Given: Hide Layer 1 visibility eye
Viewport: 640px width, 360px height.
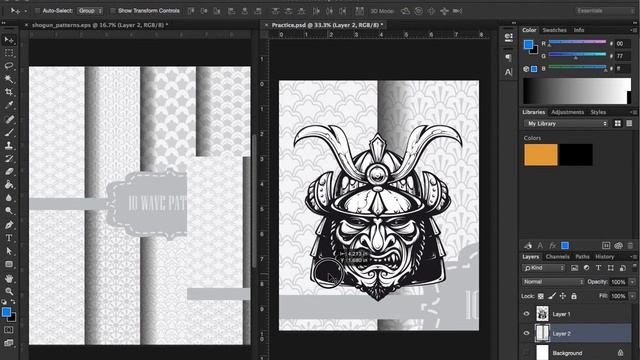Looking at the screenshot, I should (x=527, y=314).
